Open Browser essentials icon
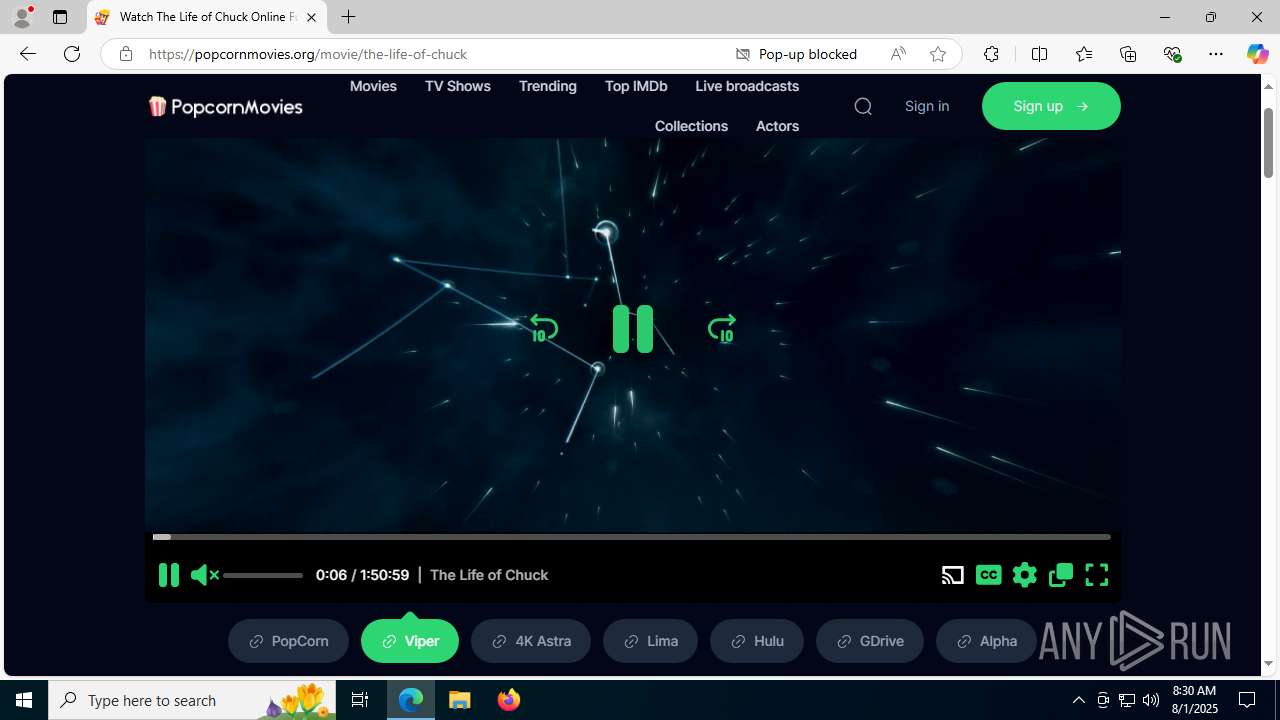This screenshot has width=1280, height=720. click(1172, 54)
